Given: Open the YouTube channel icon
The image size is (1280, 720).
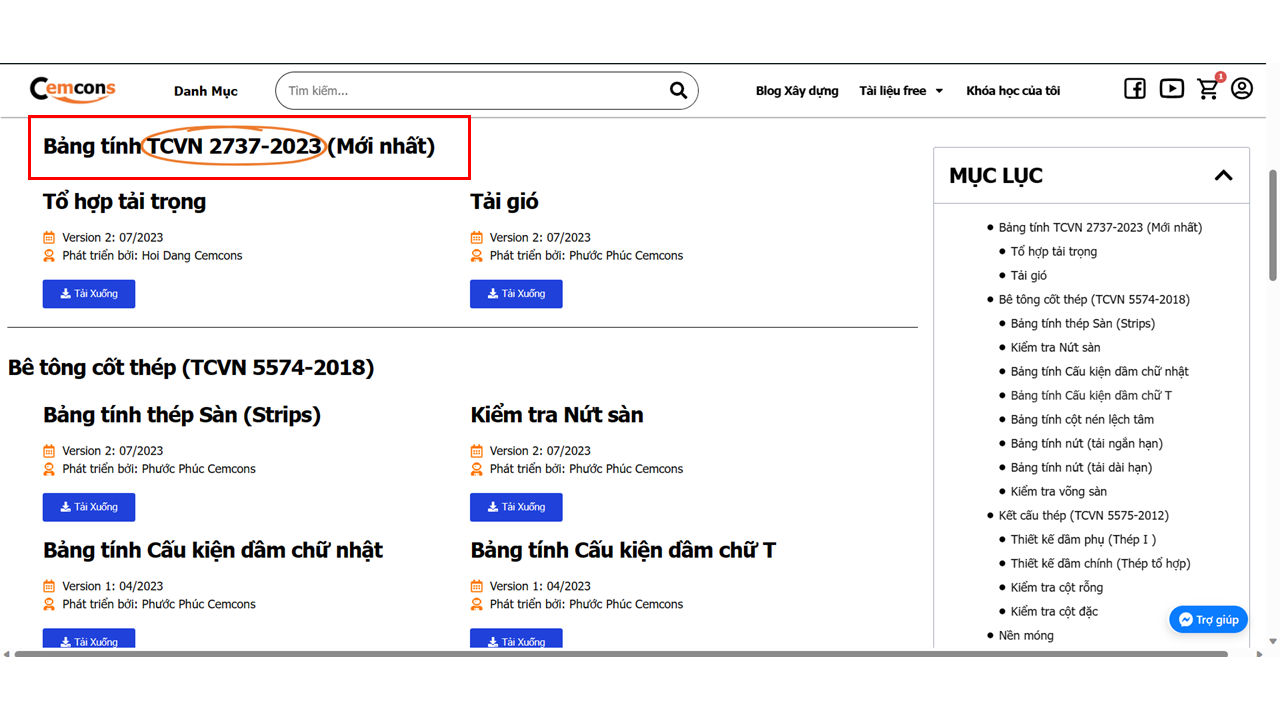Looking at the screenshot, I should [x=1171, y=89].
